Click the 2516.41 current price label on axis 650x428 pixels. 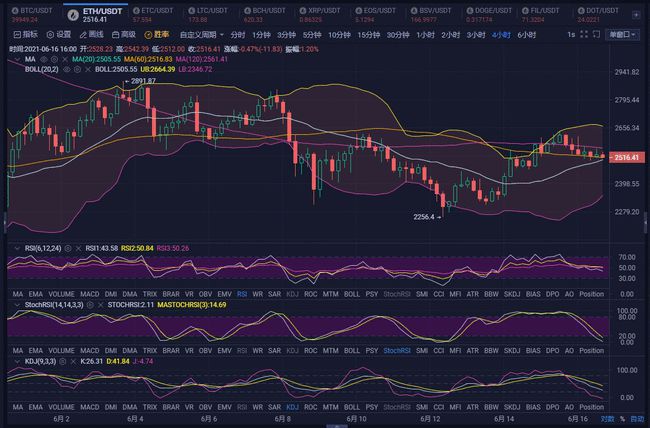pyautogui.click(x=626, y=157)
